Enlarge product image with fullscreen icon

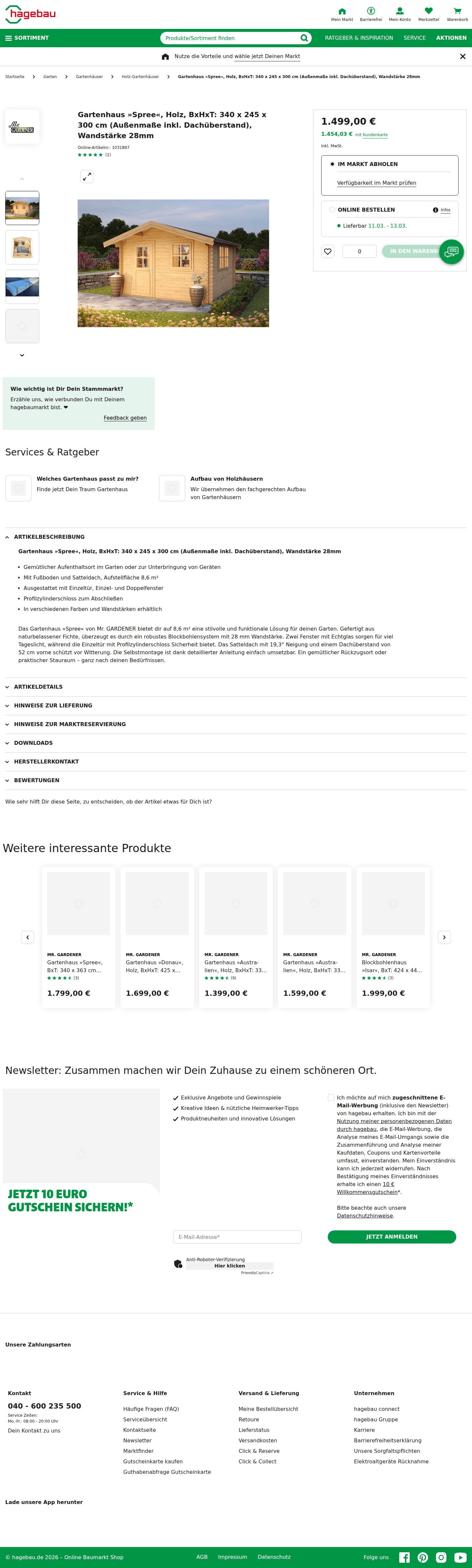[87, 177]
